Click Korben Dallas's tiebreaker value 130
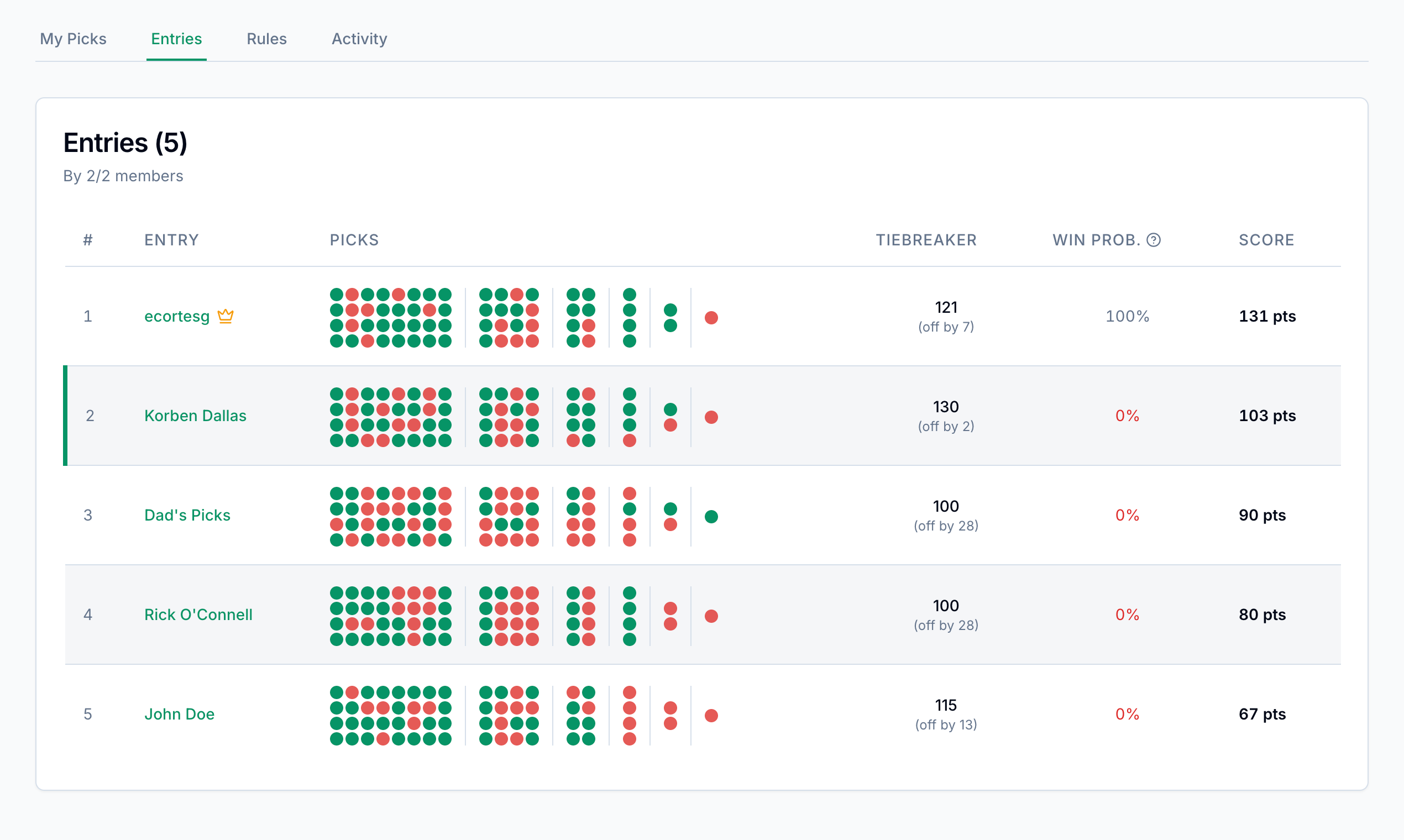Screen dimensions: 1404x840 [945, 406]
